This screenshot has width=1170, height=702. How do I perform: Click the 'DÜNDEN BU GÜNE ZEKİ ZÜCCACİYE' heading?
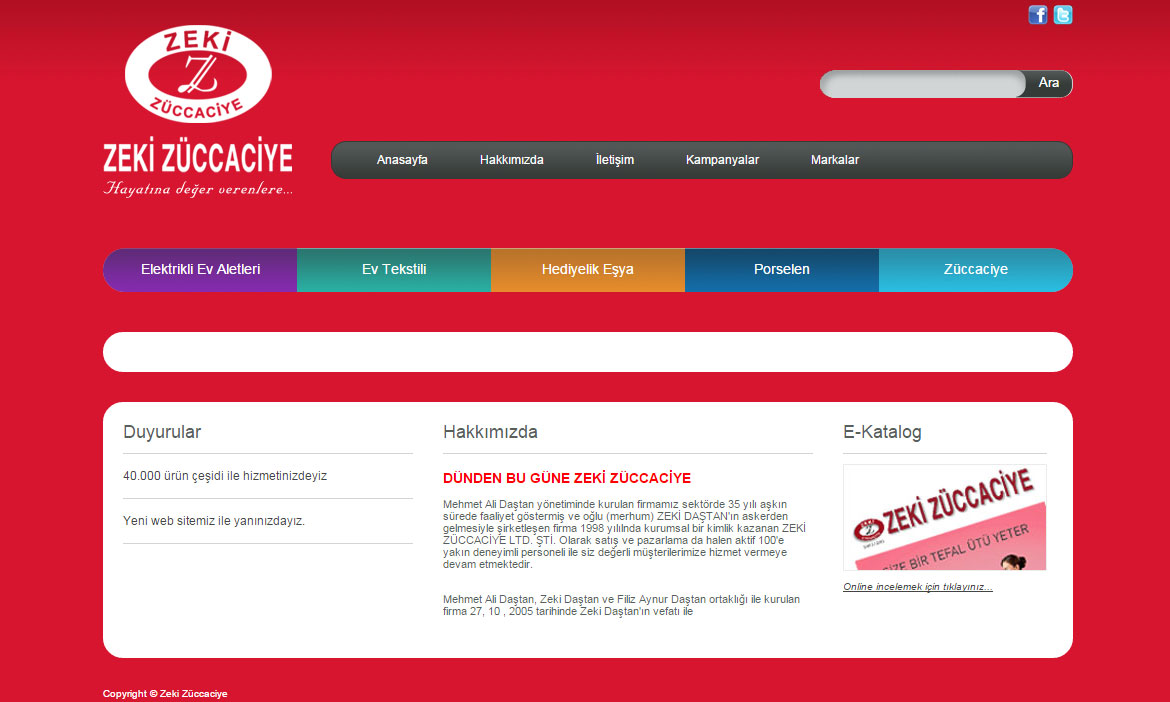click(567, 478)
